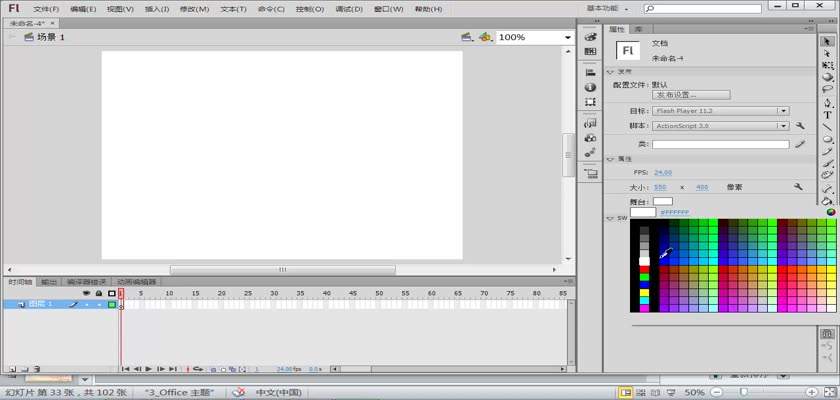Select the Text tool in the toolbox

(x=828, y=115)
